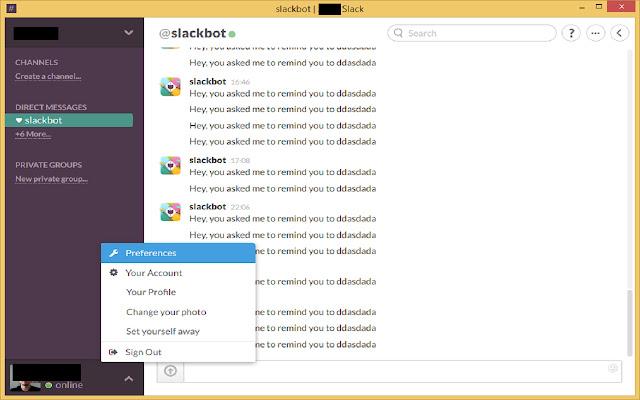Click the upload file arrow icon
640x400 pixels.
(x=170, y=371)
